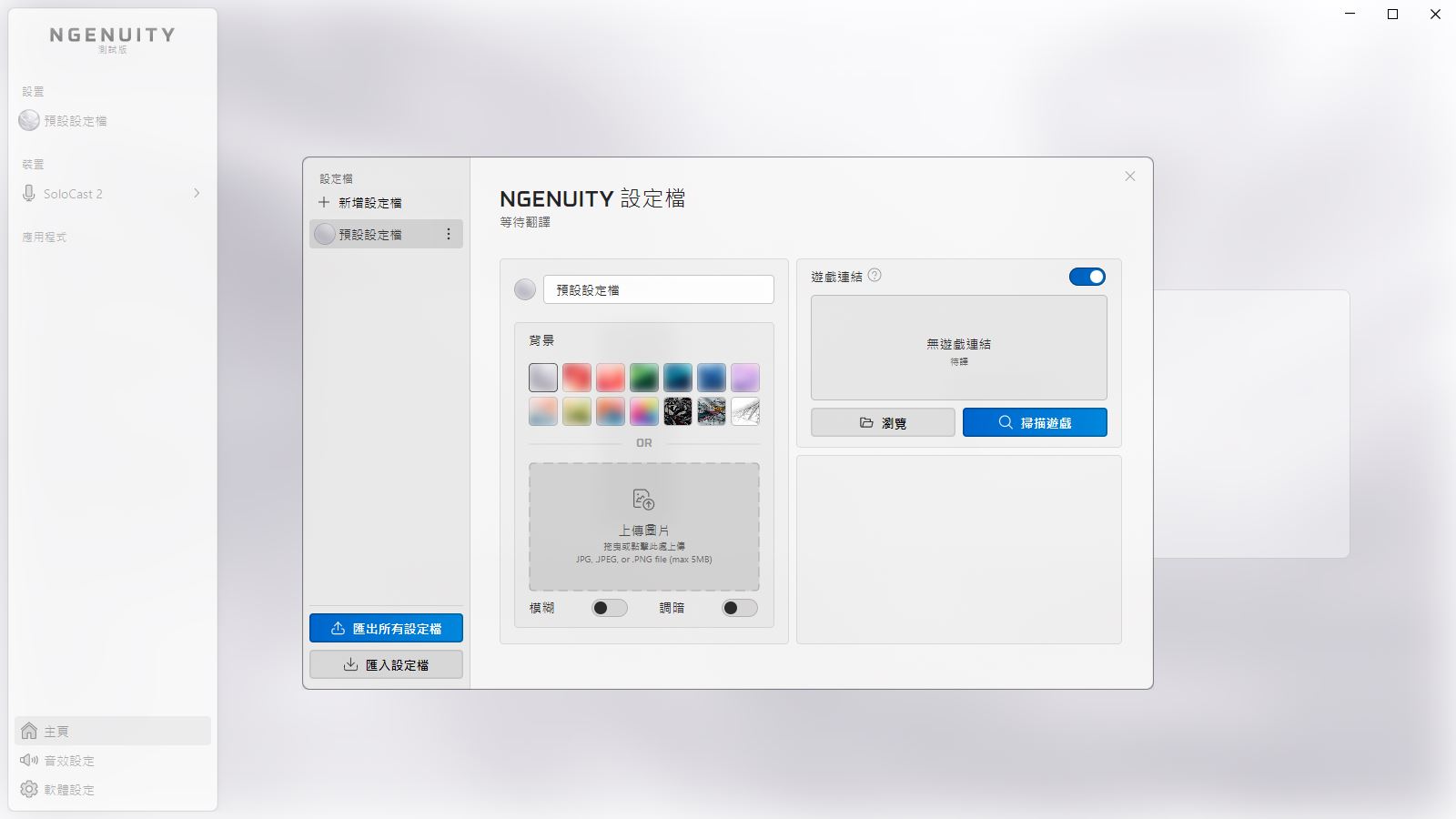Choose the olive yellow-green background swatch

[x=577, y=411]
